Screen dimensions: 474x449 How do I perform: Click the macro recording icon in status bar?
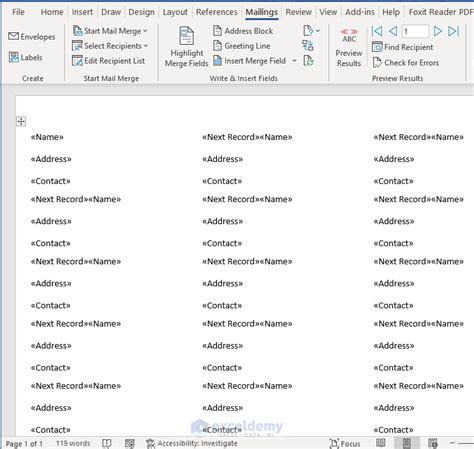pyautogui.click(x=130, y=443)
